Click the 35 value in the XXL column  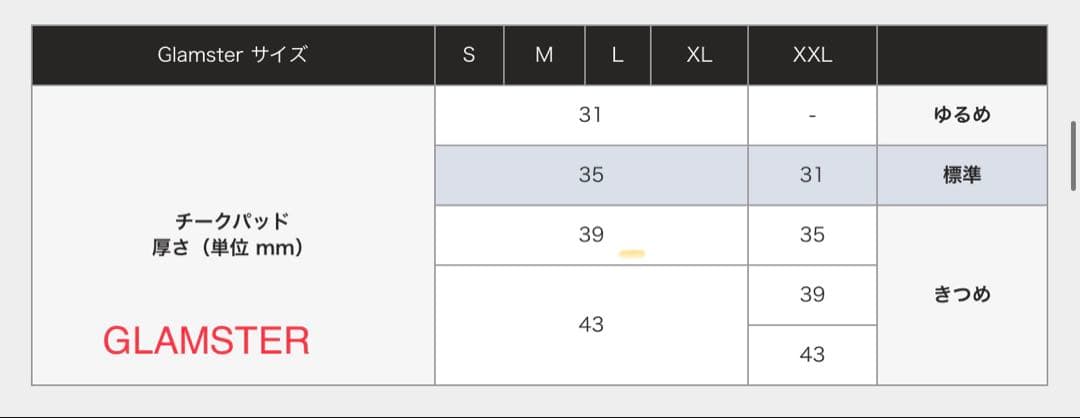(812, 235)
